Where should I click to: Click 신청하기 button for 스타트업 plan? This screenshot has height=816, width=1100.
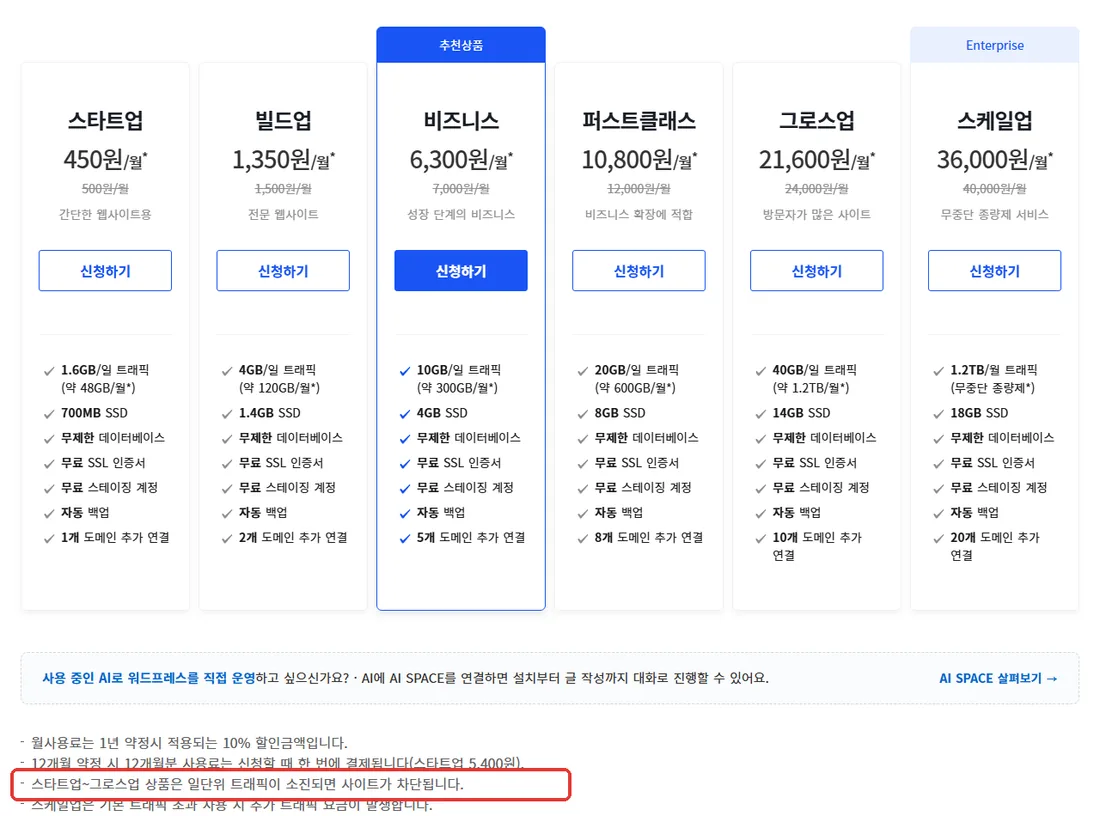pyautogui.click(x=105, y=271)
